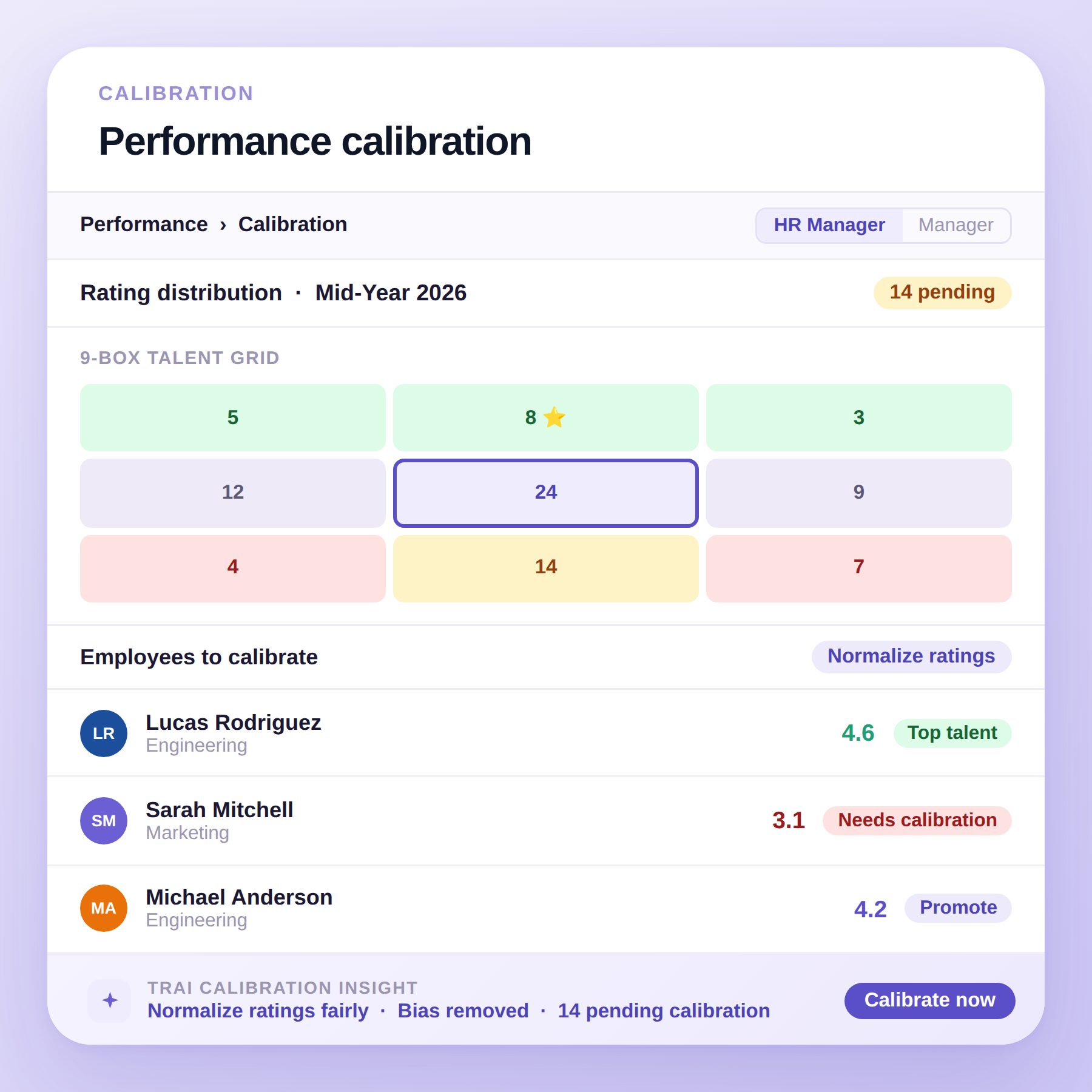Open the 14 pending badge
The width and height of the screenshot is (1092, 1092).
point(942,292)
